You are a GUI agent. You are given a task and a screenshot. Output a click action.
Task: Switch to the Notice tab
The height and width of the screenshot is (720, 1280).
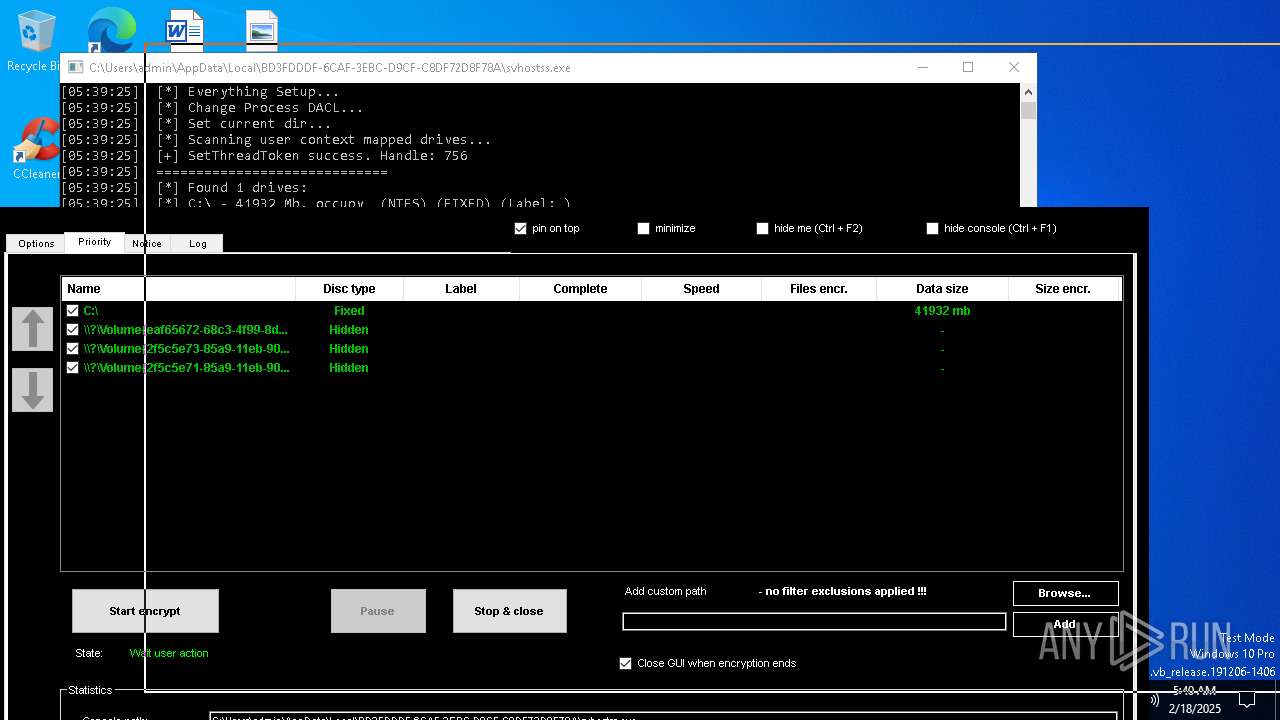(147, 243)
